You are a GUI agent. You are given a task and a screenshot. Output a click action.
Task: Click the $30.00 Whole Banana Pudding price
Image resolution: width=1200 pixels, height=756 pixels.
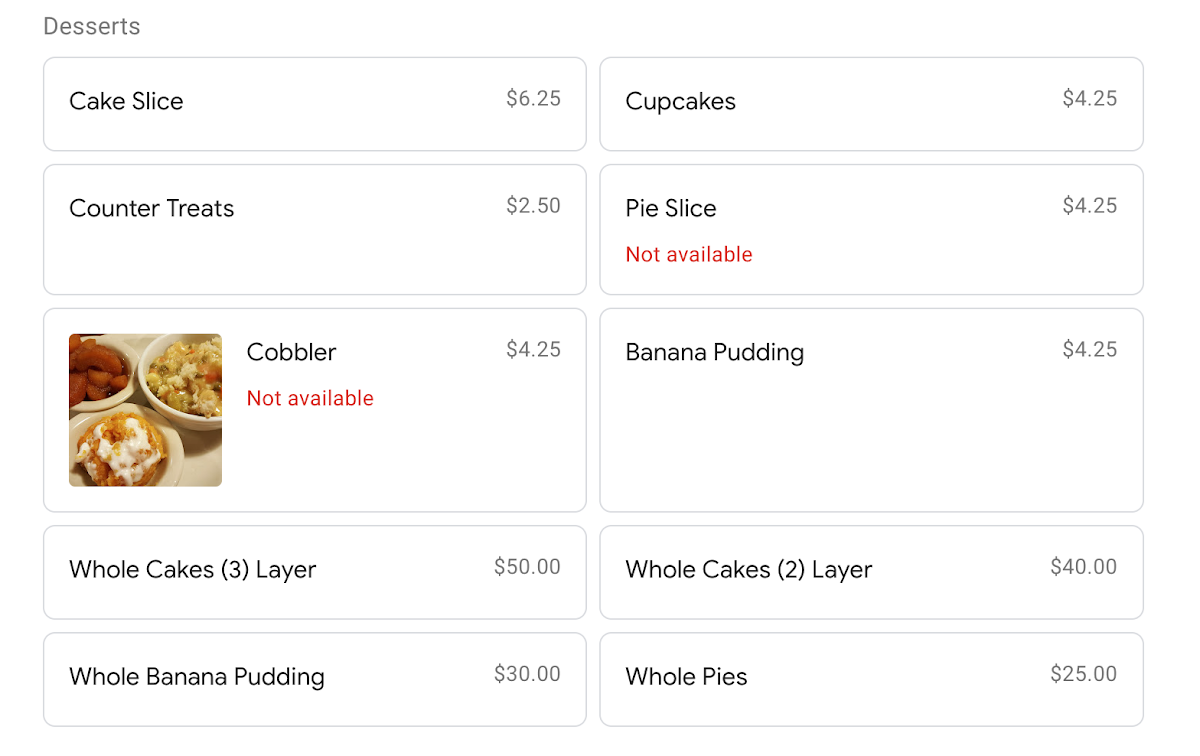coord(527,673)
